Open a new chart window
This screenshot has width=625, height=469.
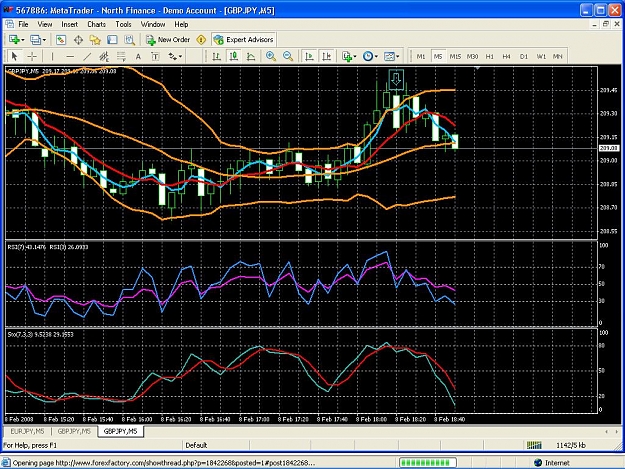pos(14,39)
